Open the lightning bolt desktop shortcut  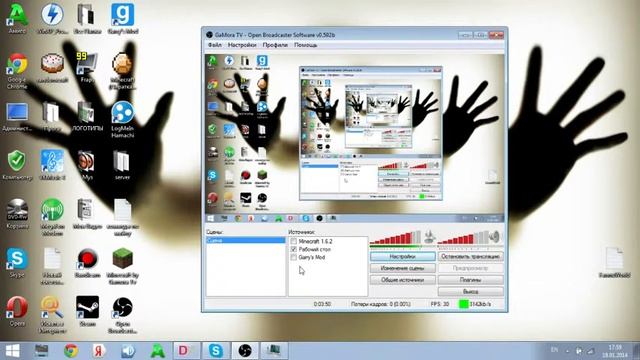(52, 18)
